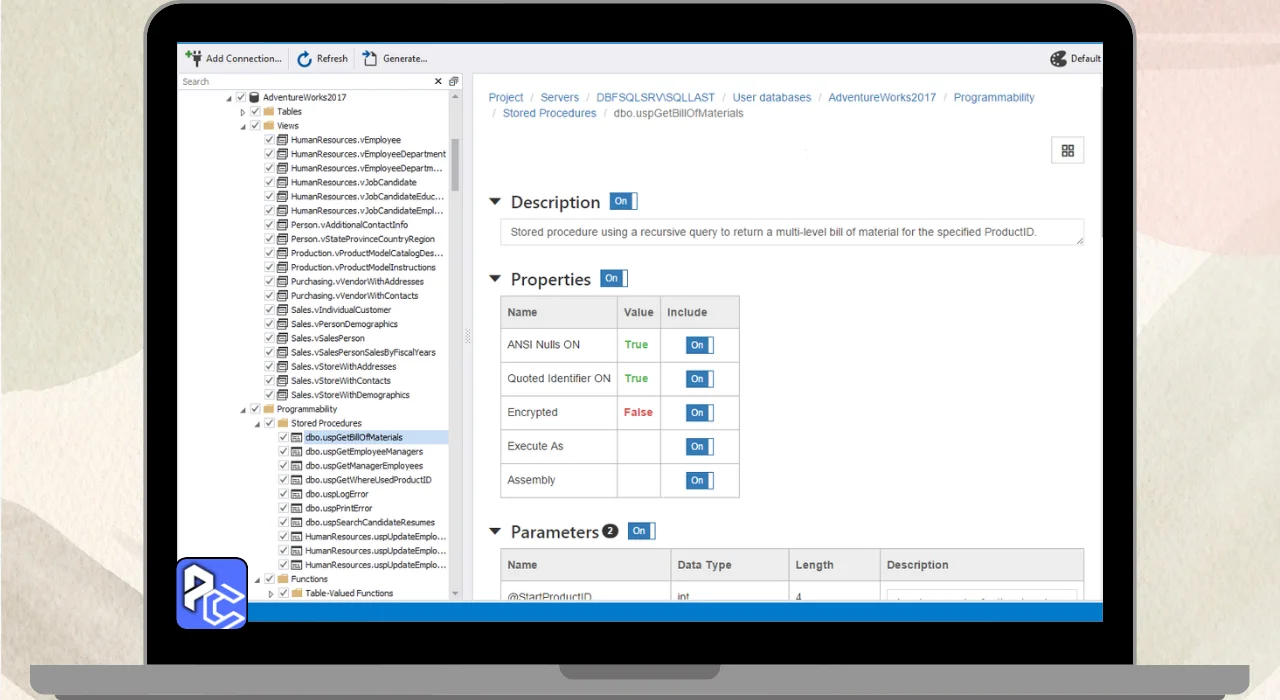Screen dimensions: 1280x700
Task: Collapse the Properties section triangle
Action: pyautogui.click(x=494, y=278)
